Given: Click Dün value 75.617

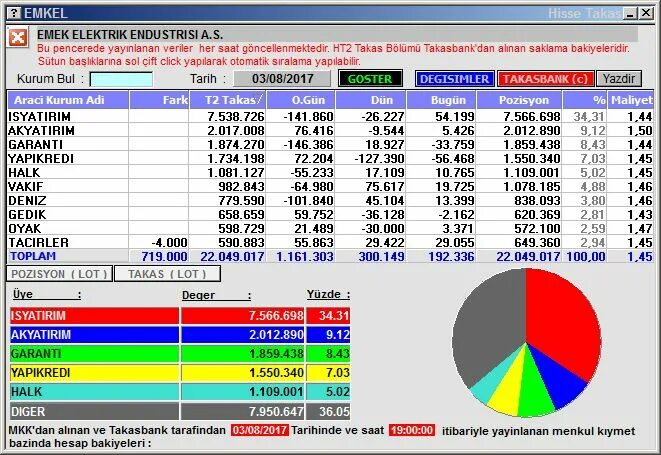Looking at the screenshot, I should click(385, 186).
